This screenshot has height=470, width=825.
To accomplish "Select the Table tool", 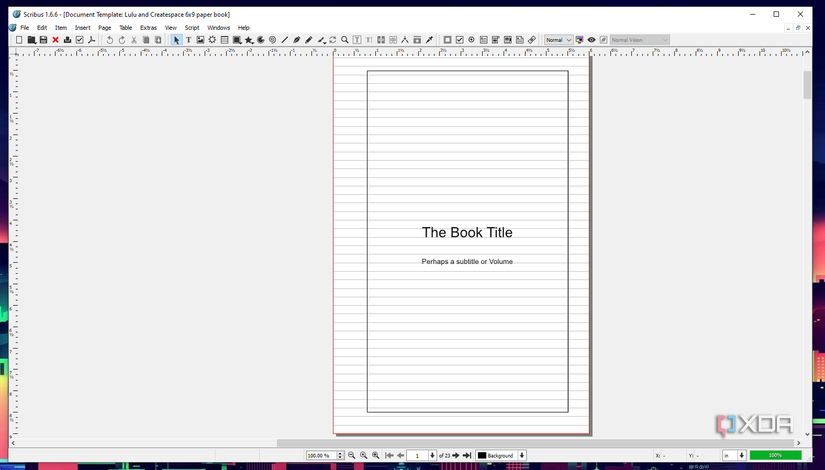I will tap(225, 40).
